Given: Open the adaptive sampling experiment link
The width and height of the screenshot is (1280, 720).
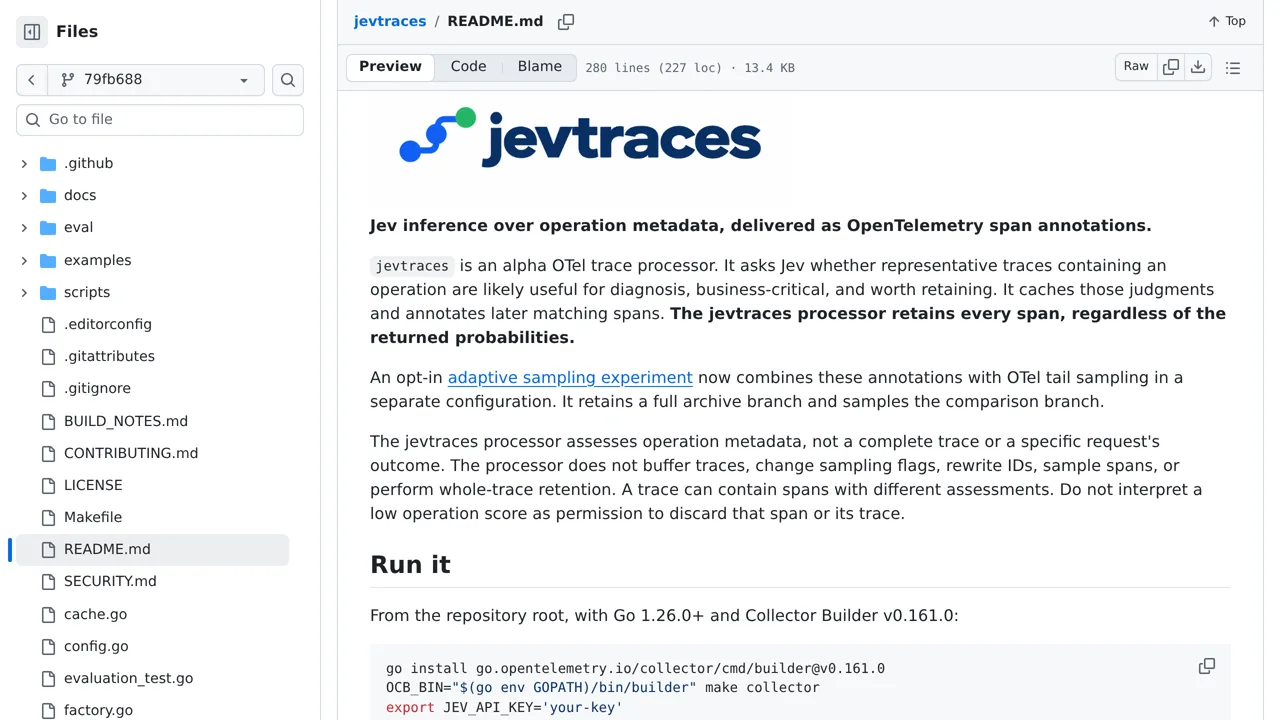Looking at the screenshot, I should tap(570, 378).
